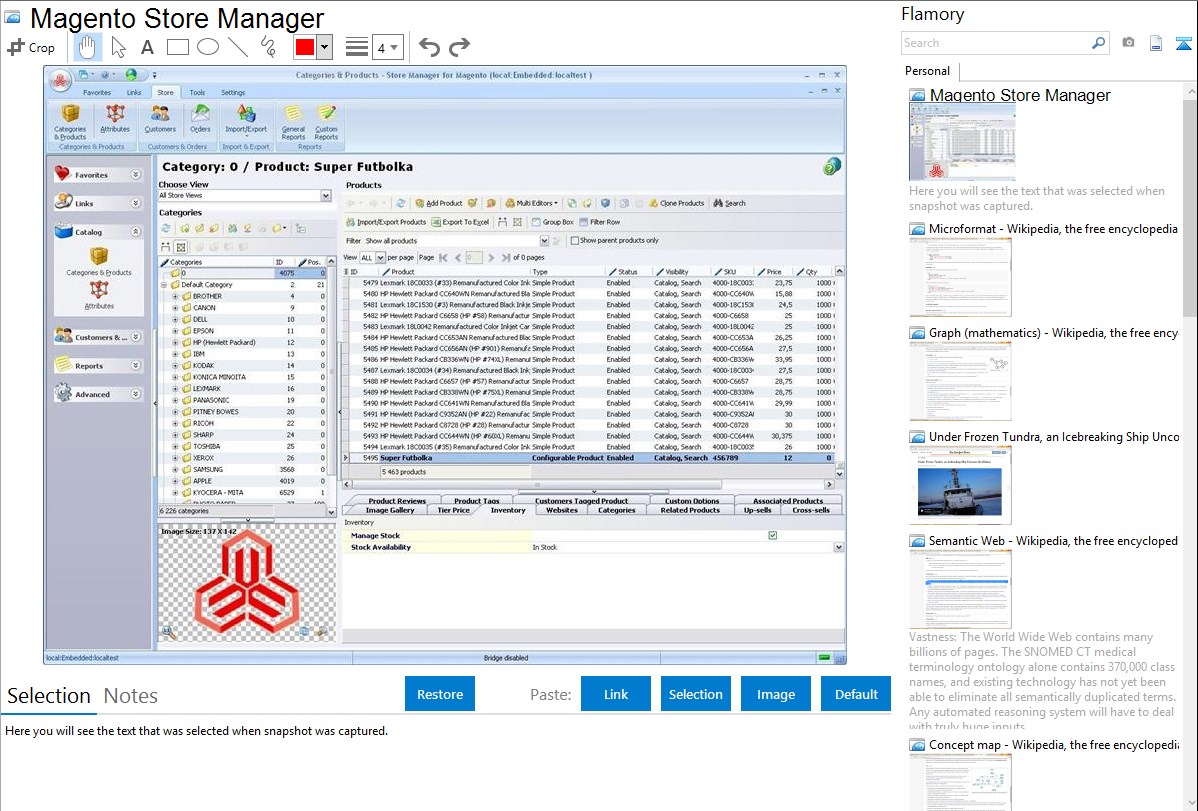Open the Stock Availability dropdown
This screenshot has width=1198, height=811.
[x=838, y=547]
